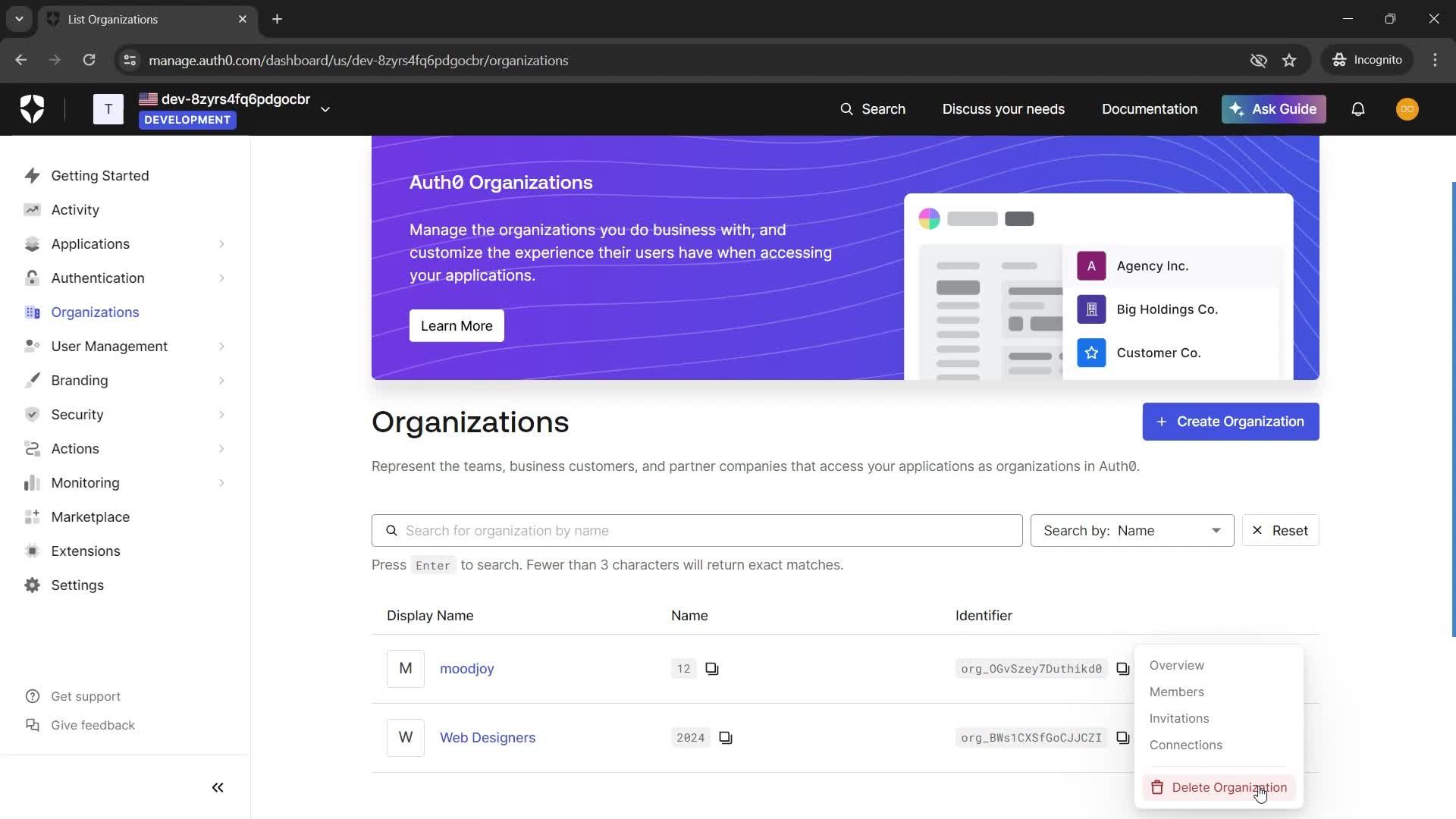Image resolution: width=1456 pixels, height=819 pixels.
Task: Open user profile avatar menu
Action: point(1407,109)
